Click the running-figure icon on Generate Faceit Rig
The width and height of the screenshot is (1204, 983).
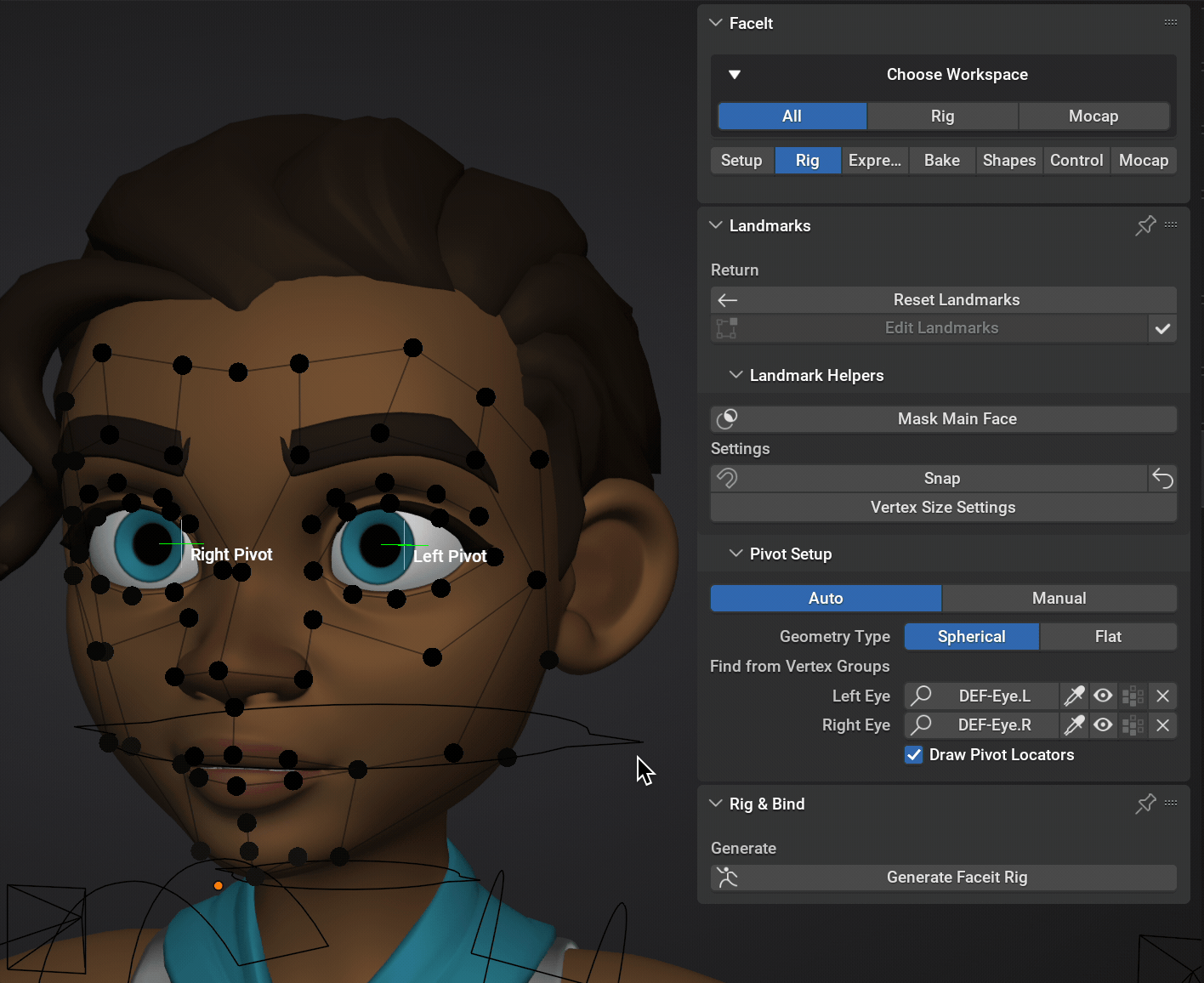click(x=728, y=877)
